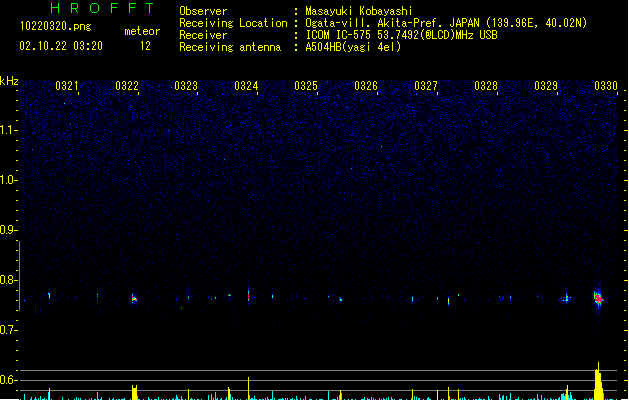629x400 pixels.
Task: Click the 0321 time marker
Action: tap(66, 86)
